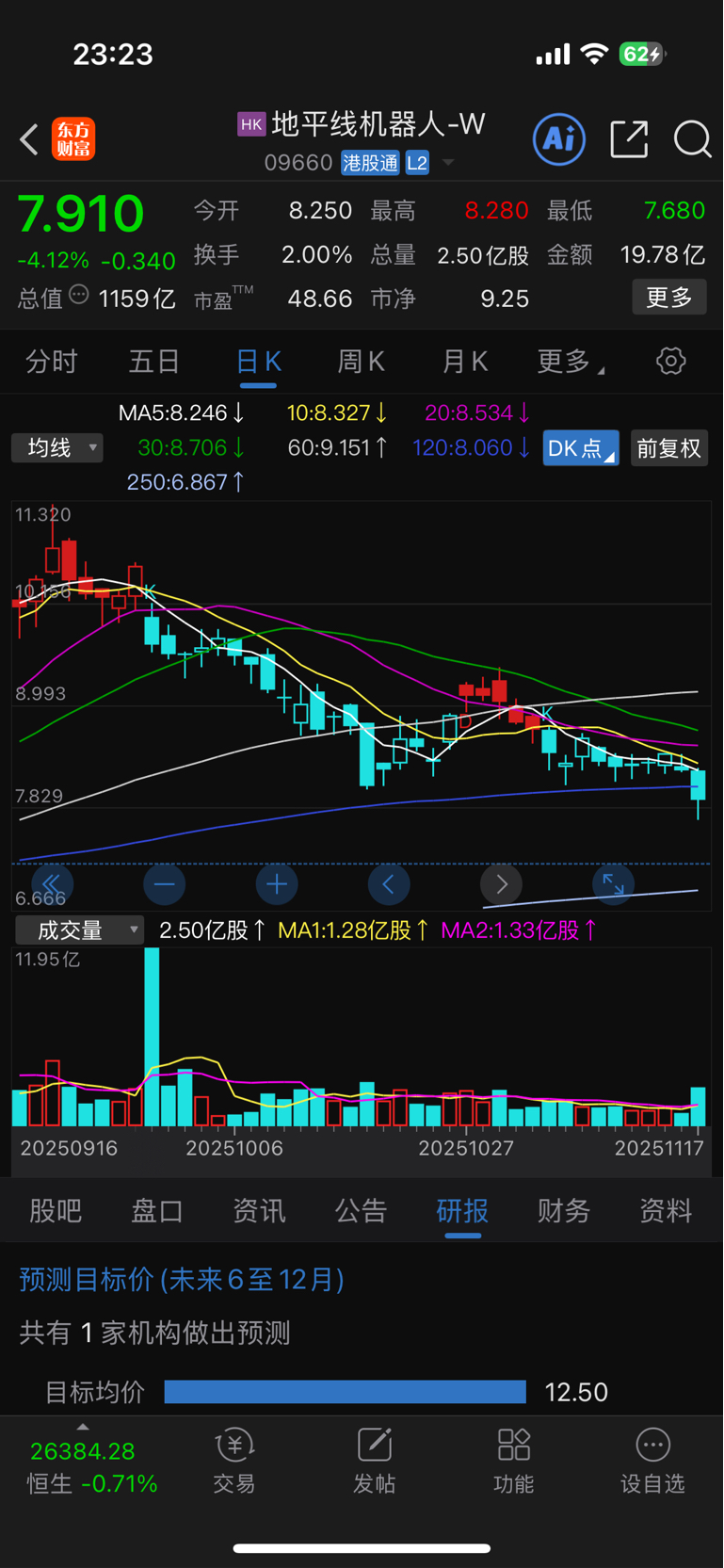Select the 日K tab
The image size is (724, 1568).
click(258, 362)
